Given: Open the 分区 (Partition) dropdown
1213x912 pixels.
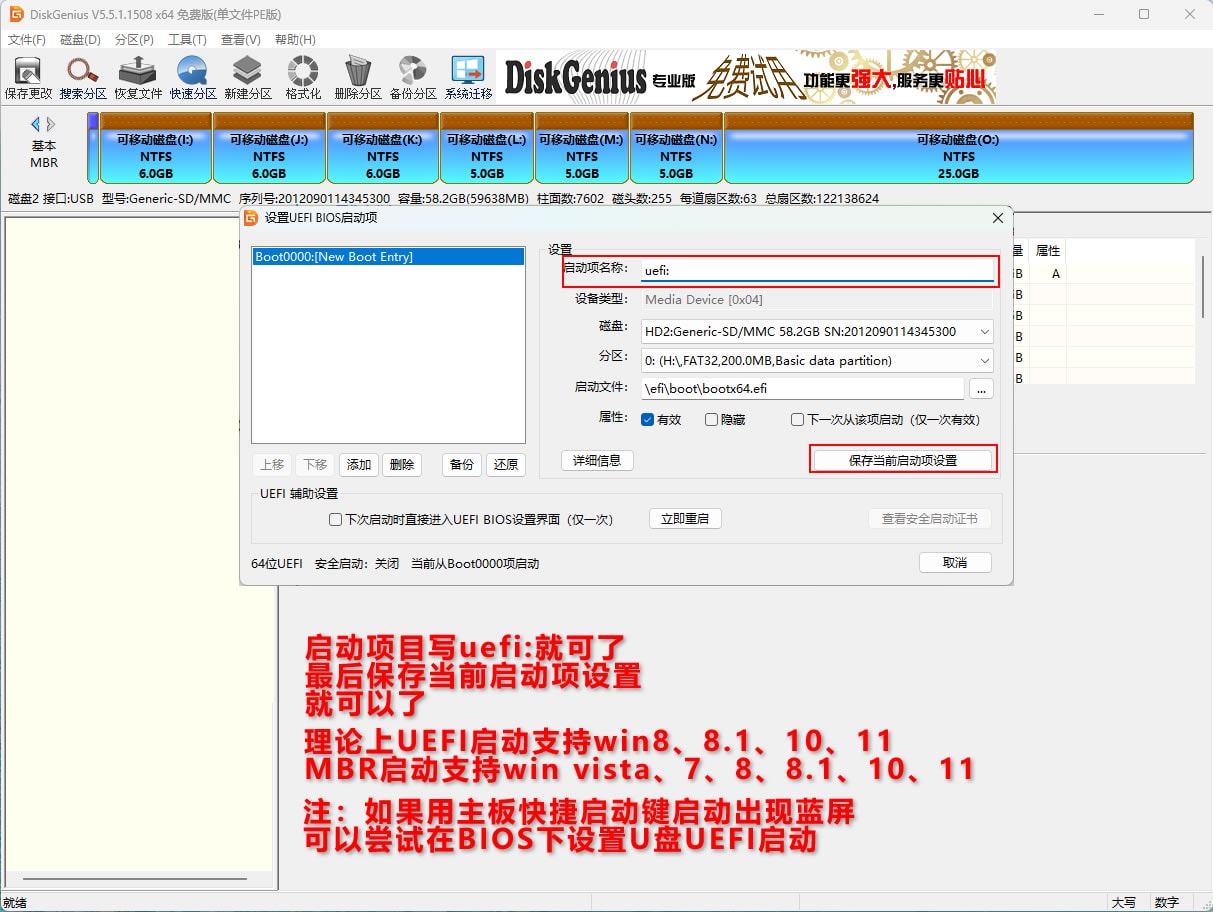Looking at the screenshot, I should pyautogui.click(x=984, y=360).
